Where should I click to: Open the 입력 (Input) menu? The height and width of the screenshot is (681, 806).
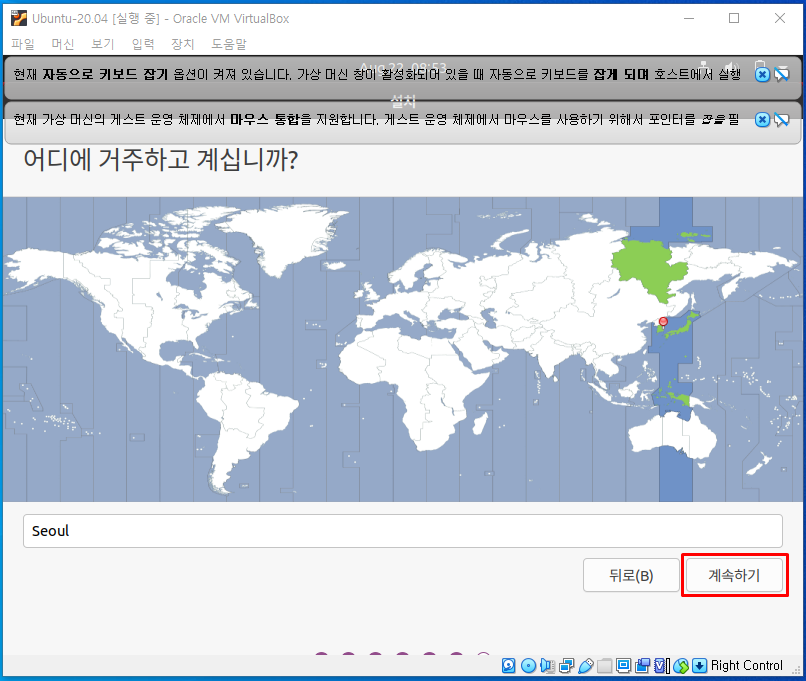click(141, 44)
